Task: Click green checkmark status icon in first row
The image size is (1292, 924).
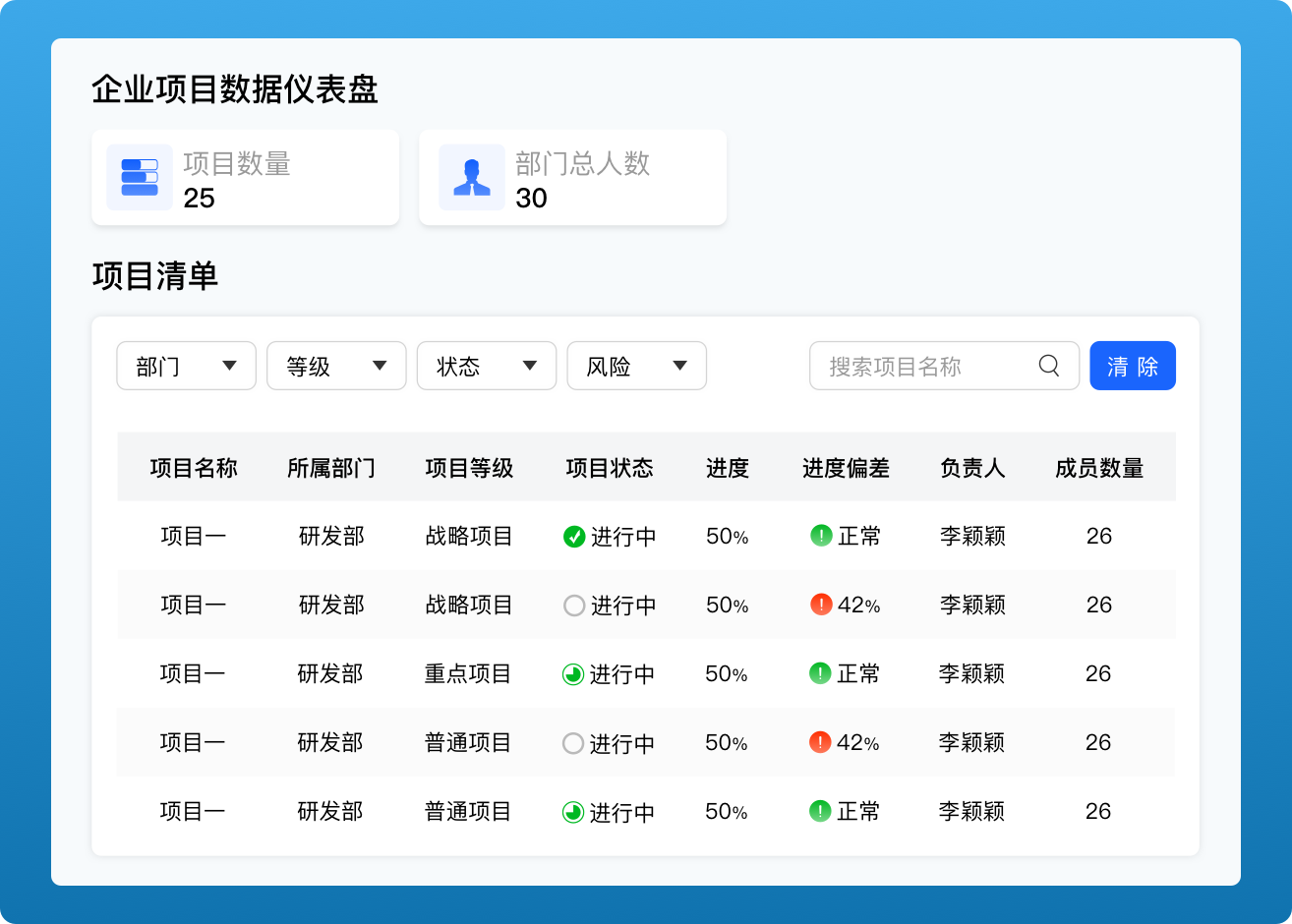Action: point(574,537)
